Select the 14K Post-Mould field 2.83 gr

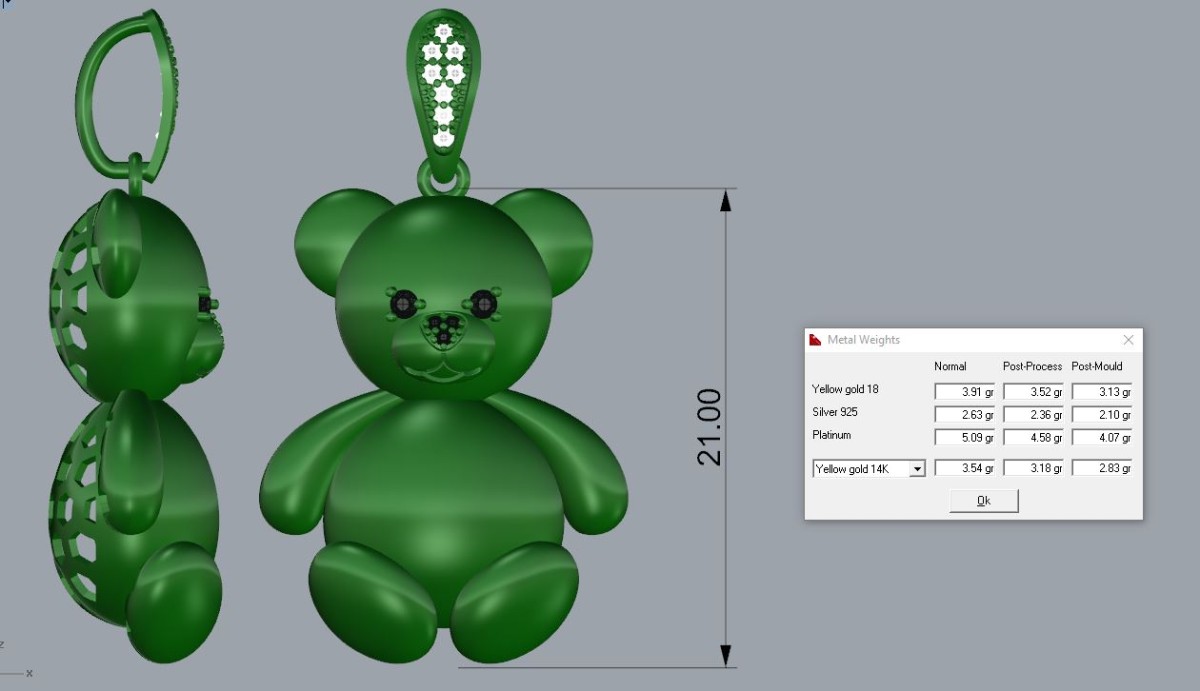1101,468
